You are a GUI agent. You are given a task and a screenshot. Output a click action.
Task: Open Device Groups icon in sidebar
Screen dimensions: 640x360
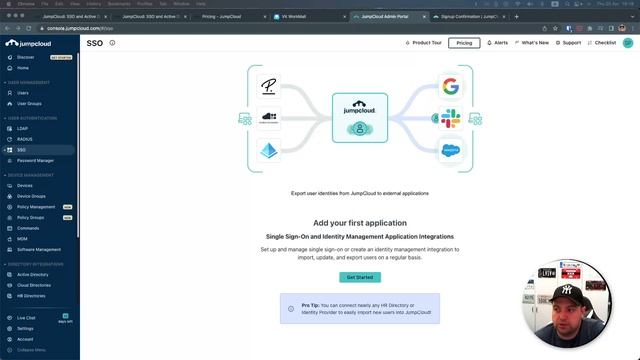click(10, 196)
